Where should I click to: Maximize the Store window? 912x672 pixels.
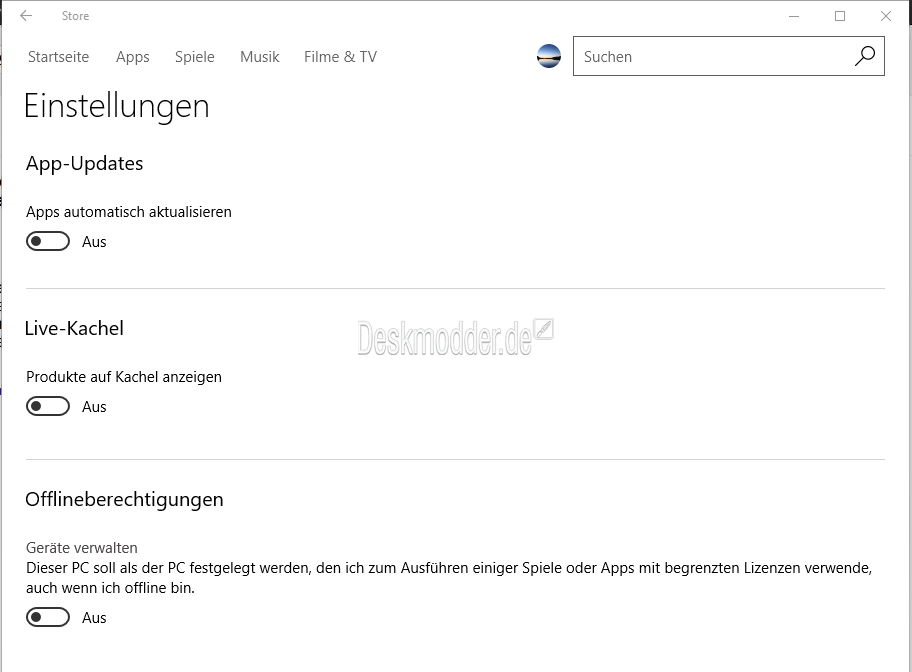840,16
